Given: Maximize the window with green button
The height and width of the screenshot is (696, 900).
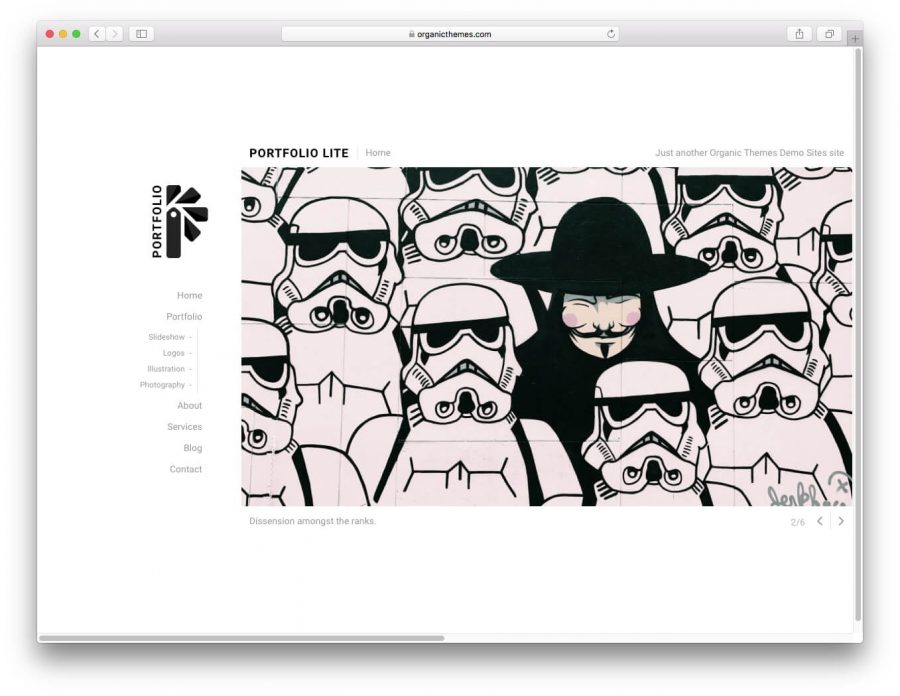Looking at the screenshot, I should (76, 34).
